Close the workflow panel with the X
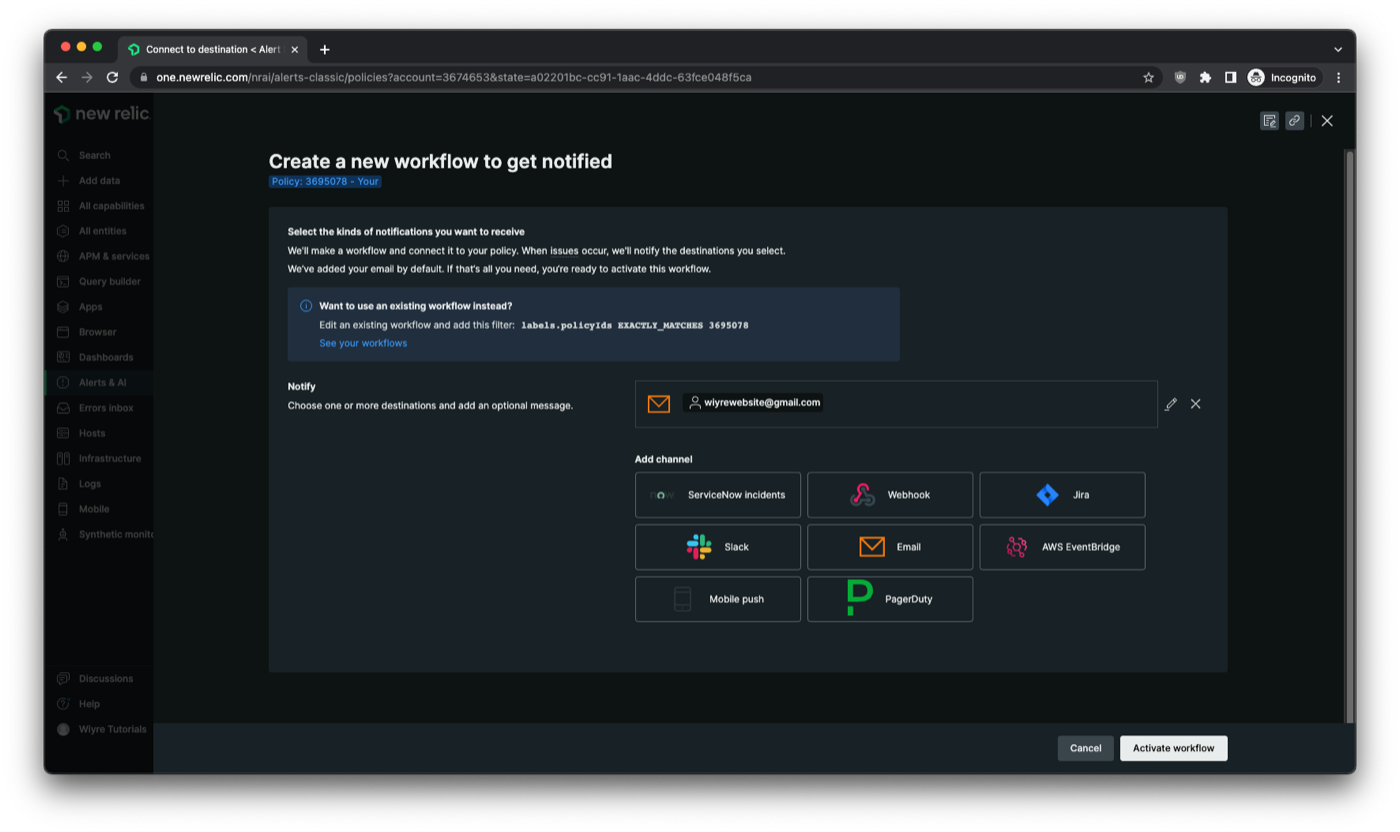This screenshot has height=832, width=1400. pyautogui.click(x=1327, y=121)
